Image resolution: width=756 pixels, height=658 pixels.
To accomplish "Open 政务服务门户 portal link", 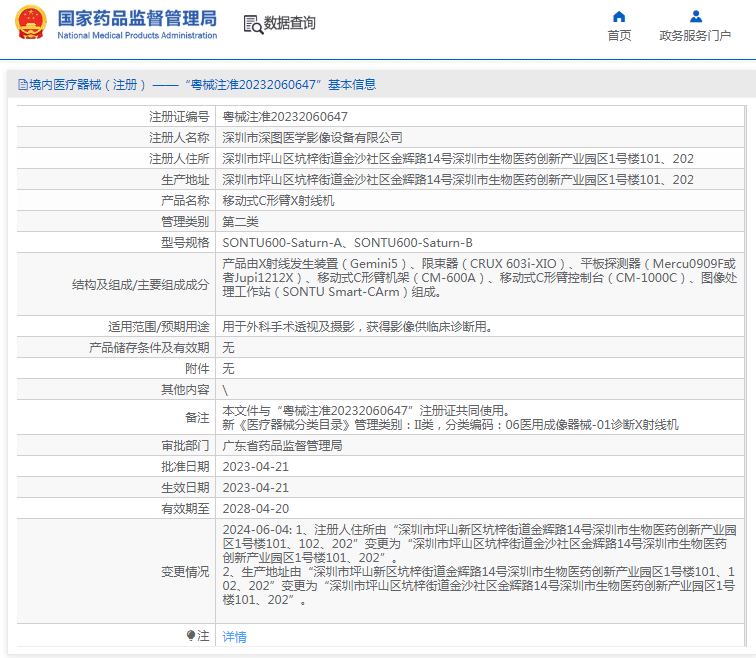I will [x=695, y=36].
